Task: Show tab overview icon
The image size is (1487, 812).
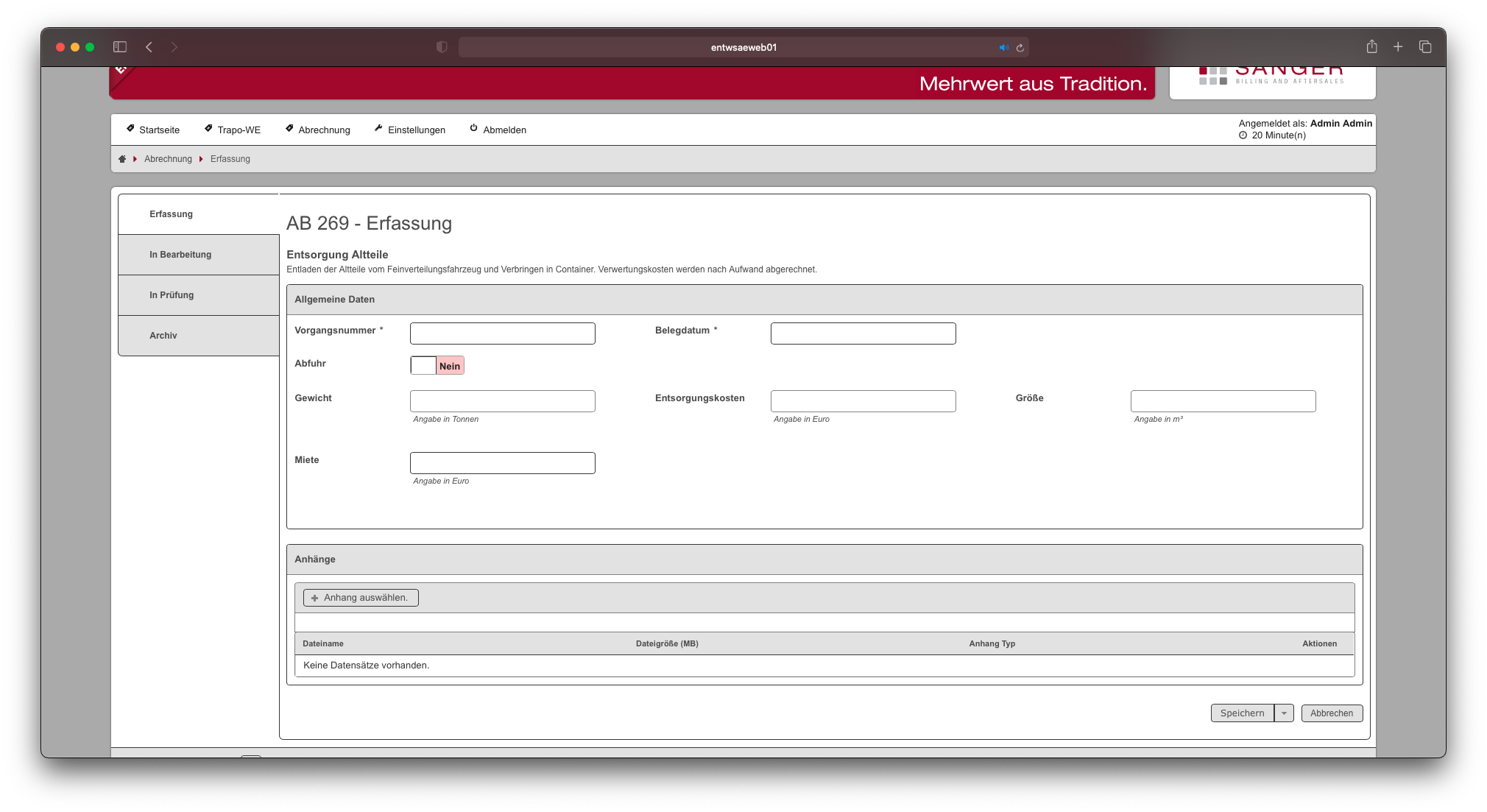Action: (1425, 46)
